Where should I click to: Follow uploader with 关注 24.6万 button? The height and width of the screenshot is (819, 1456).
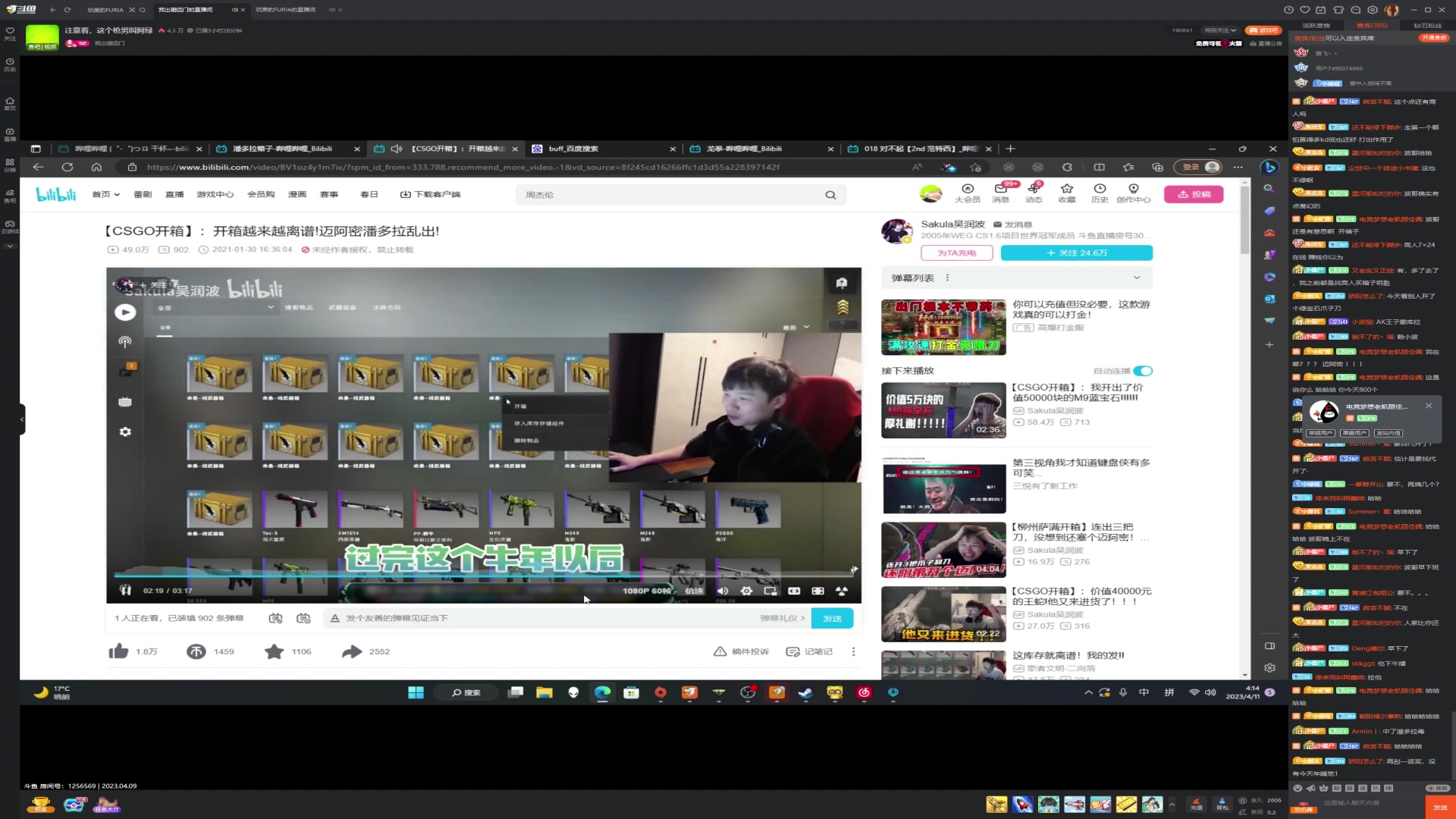[x=1076, y=253]
